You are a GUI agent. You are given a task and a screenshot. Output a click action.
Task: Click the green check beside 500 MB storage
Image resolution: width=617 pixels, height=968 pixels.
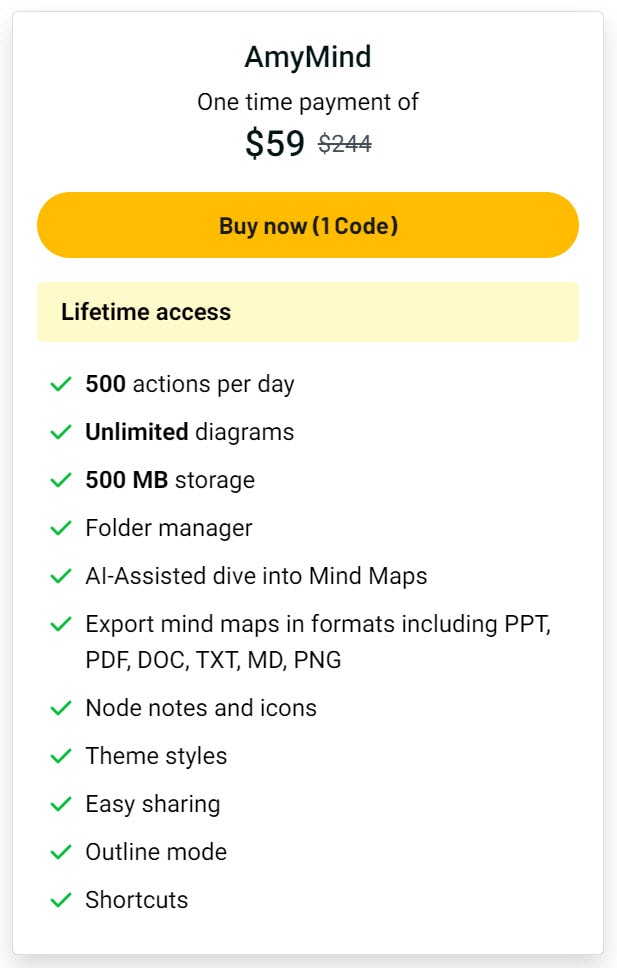(x=61, y=480)
